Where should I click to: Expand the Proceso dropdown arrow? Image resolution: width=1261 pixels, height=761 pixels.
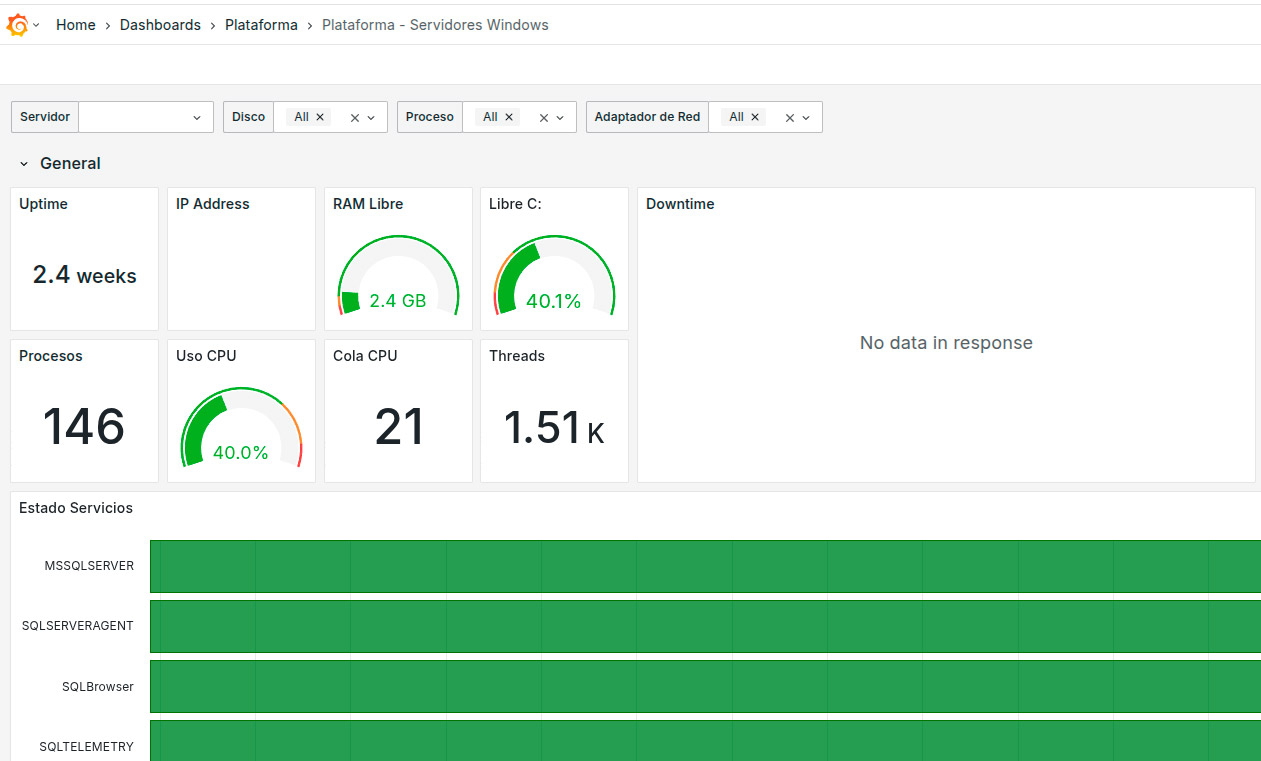click(560, 118)
